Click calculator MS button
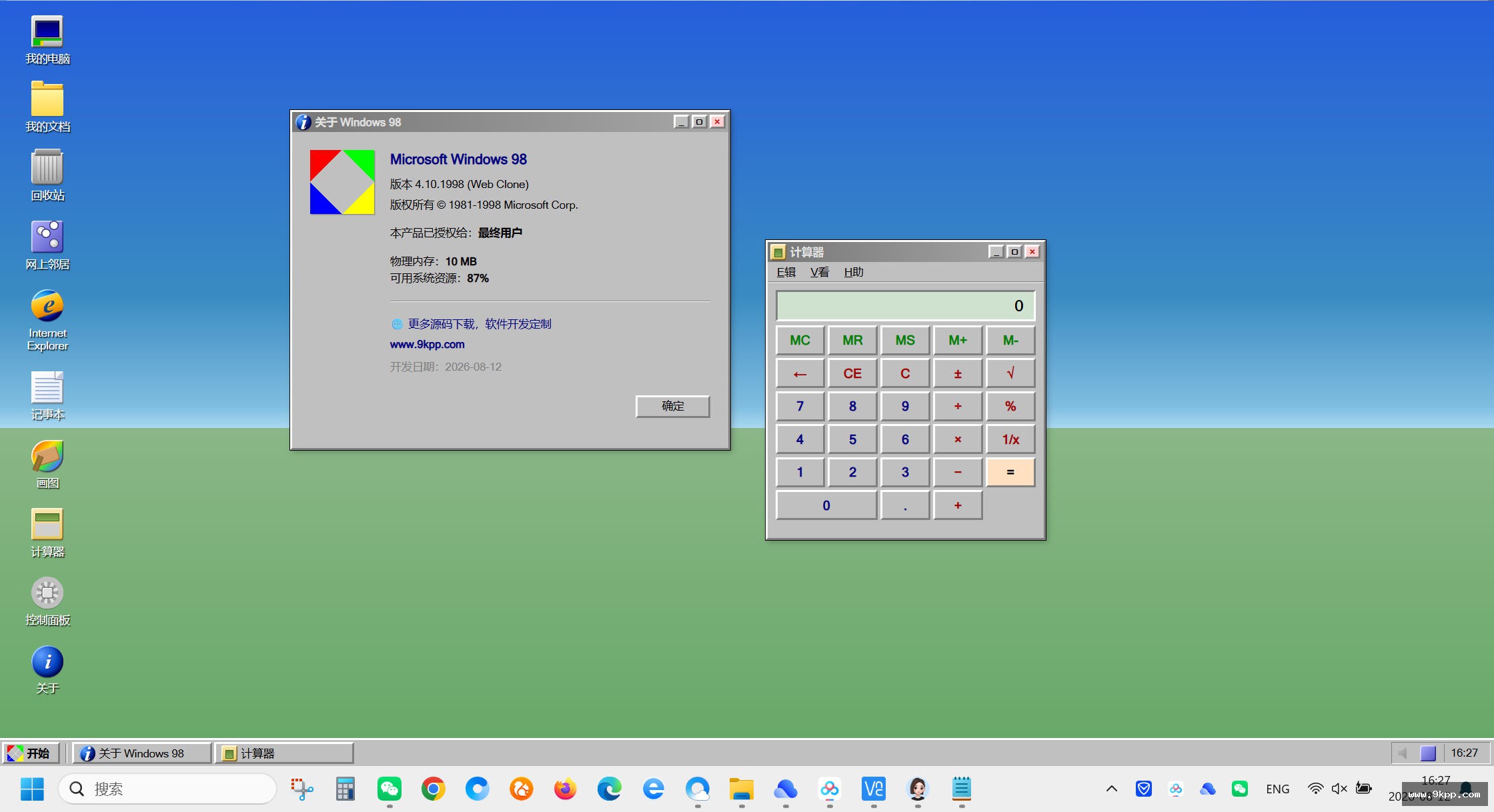1494x812 pixels. click(x=905, y=341)
